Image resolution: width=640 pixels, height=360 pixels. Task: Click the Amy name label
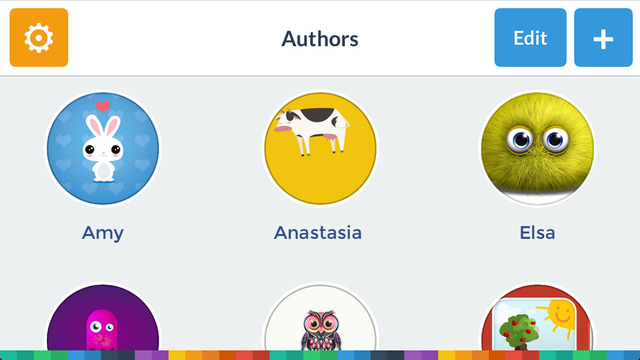coord(102,233)
